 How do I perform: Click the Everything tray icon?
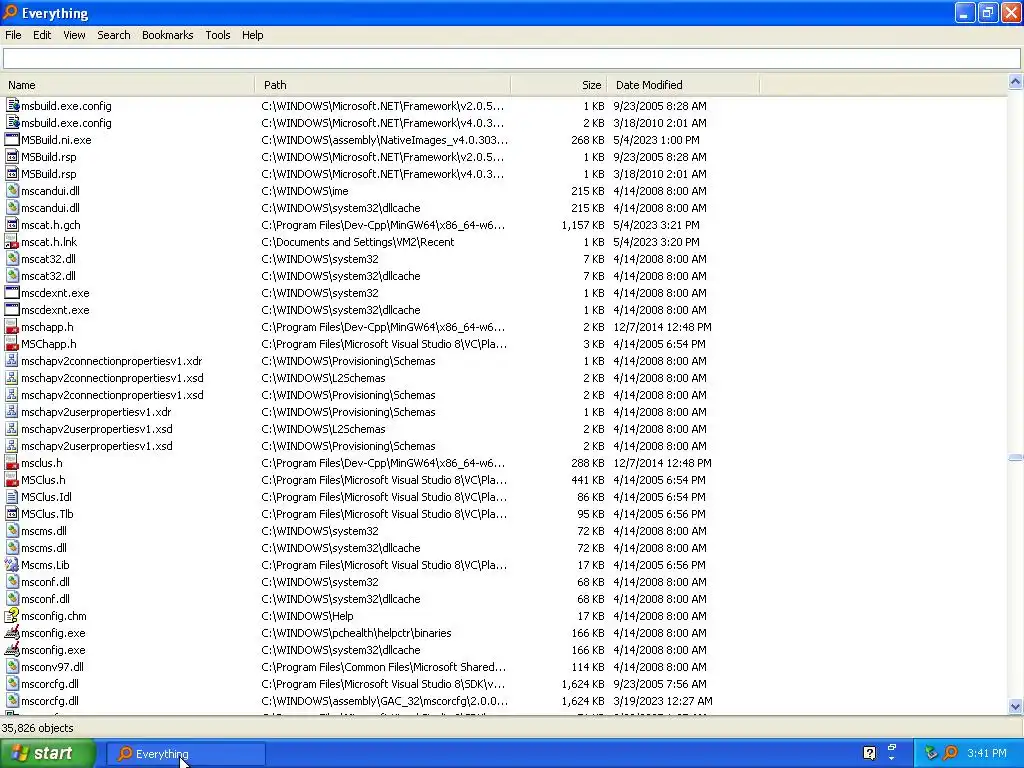pyautogui.click(x=950, y=753)
